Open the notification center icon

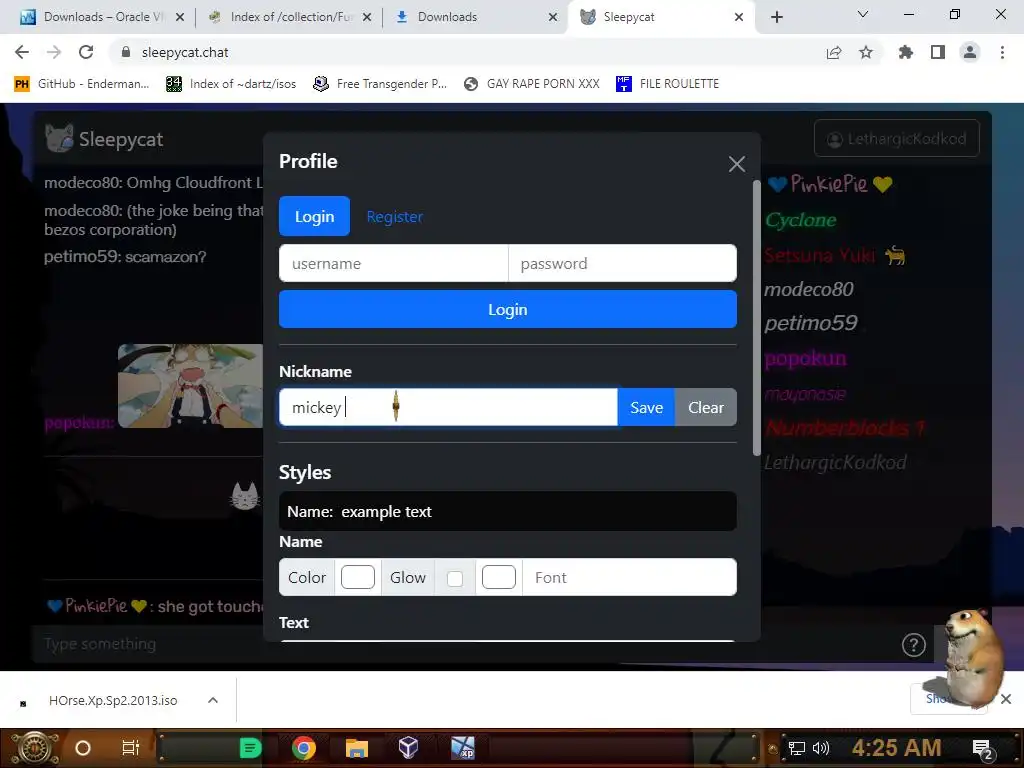[983, 749]
